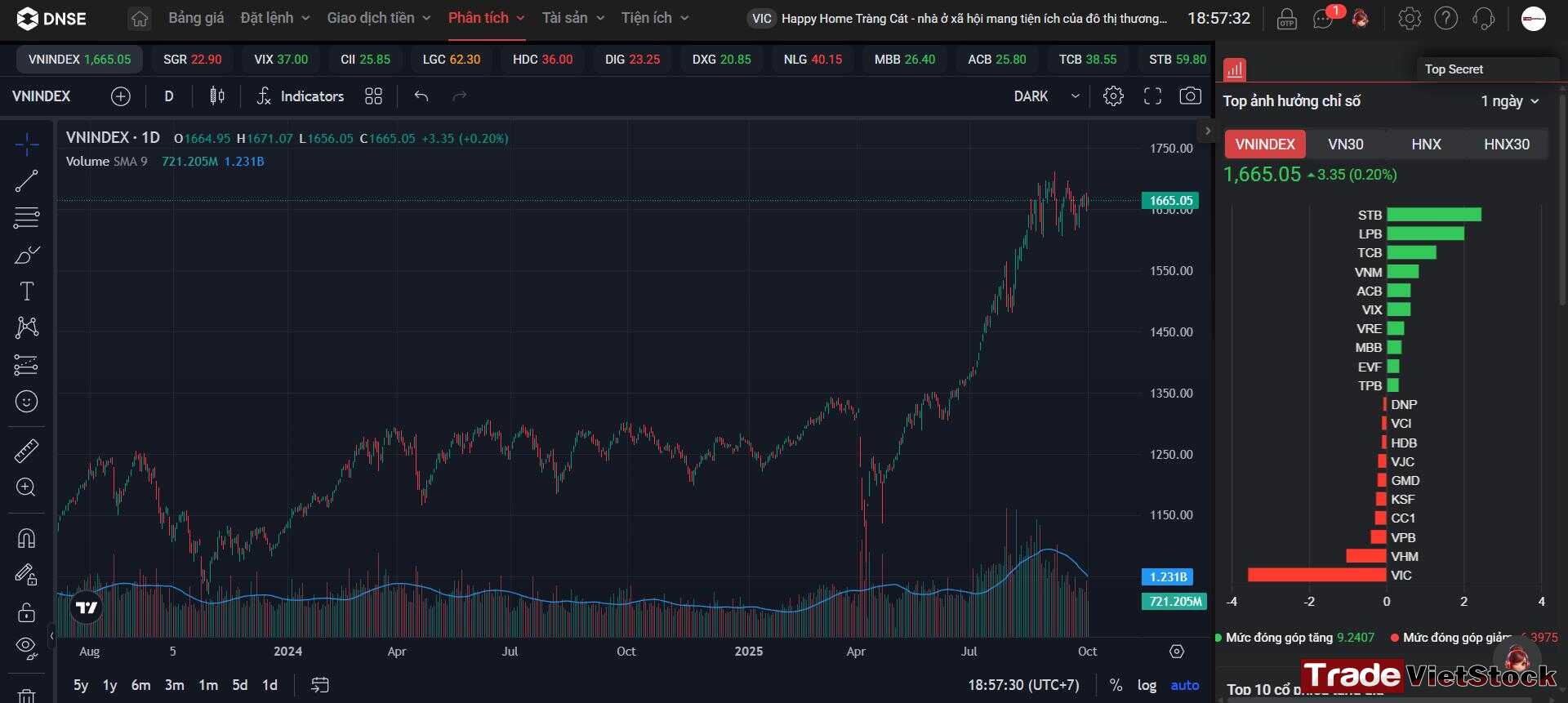
Task: Open the Indicators dialog
Action: pos(300,96)
